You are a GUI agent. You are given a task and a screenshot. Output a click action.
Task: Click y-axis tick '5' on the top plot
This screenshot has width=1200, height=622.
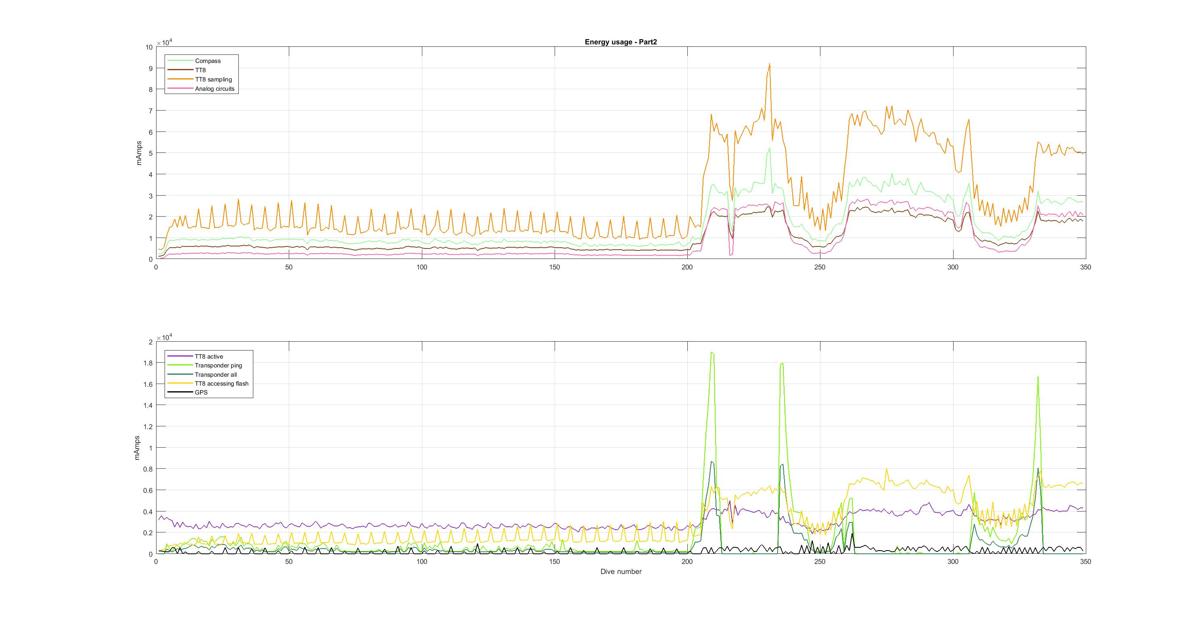click(150, 153)
